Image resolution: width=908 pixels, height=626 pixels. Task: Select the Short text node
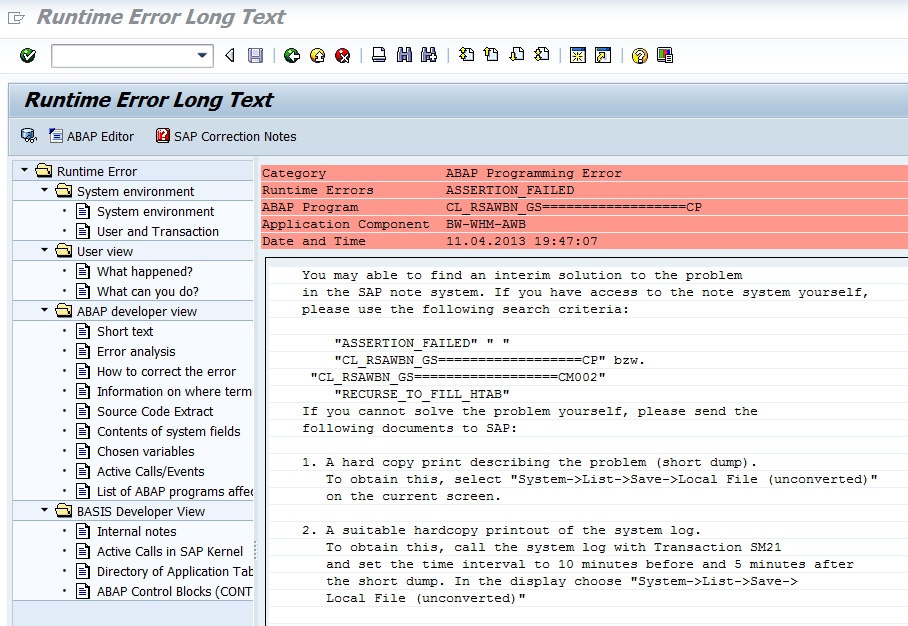[125, 332]
